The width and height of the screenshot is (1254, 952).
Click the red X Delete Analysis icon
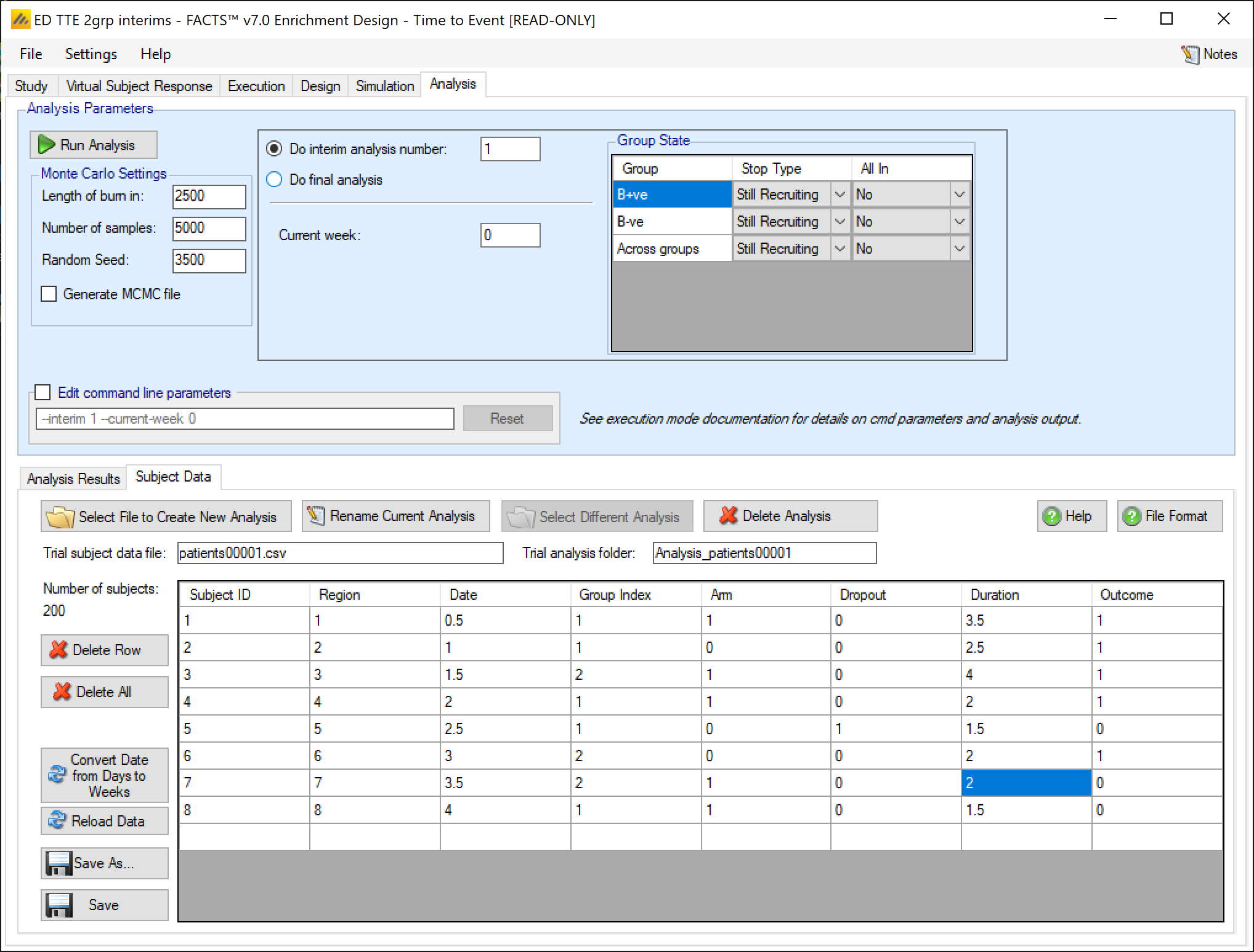[x=728, y=515]
